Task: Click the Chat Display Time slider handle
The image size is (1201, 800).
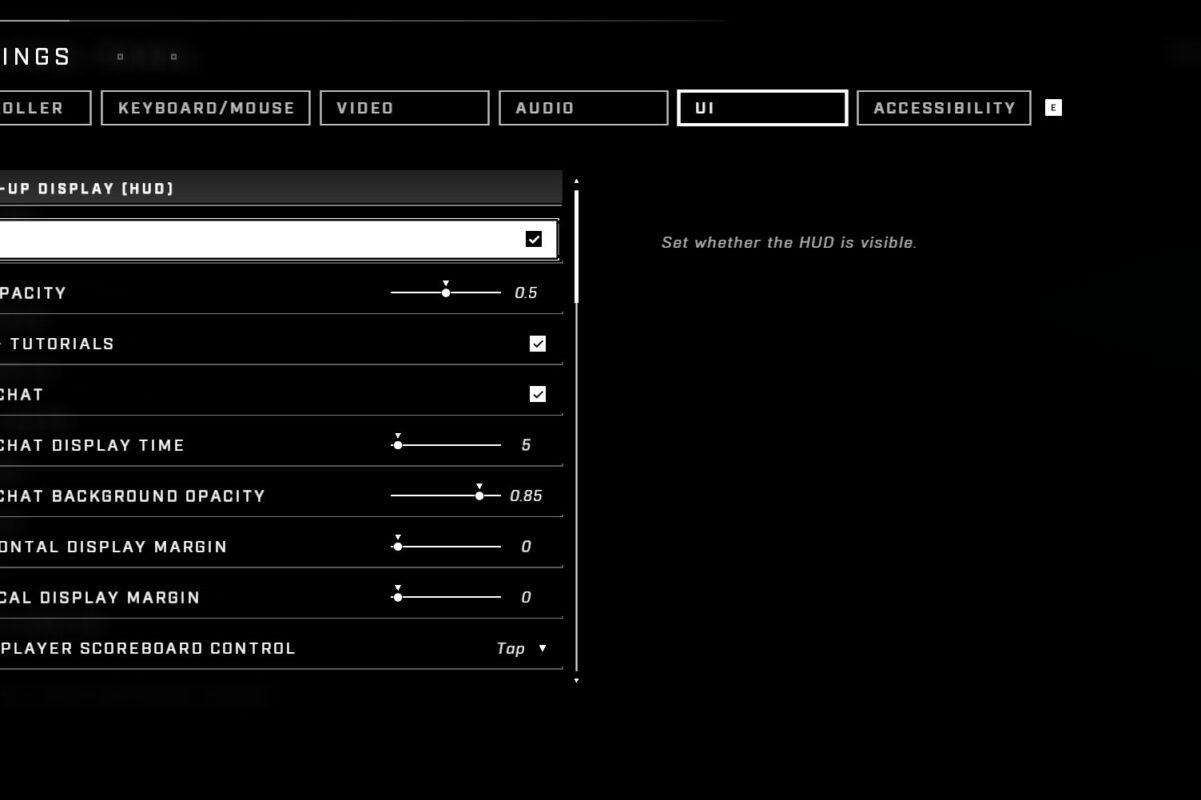Action: tap(398, 445)
